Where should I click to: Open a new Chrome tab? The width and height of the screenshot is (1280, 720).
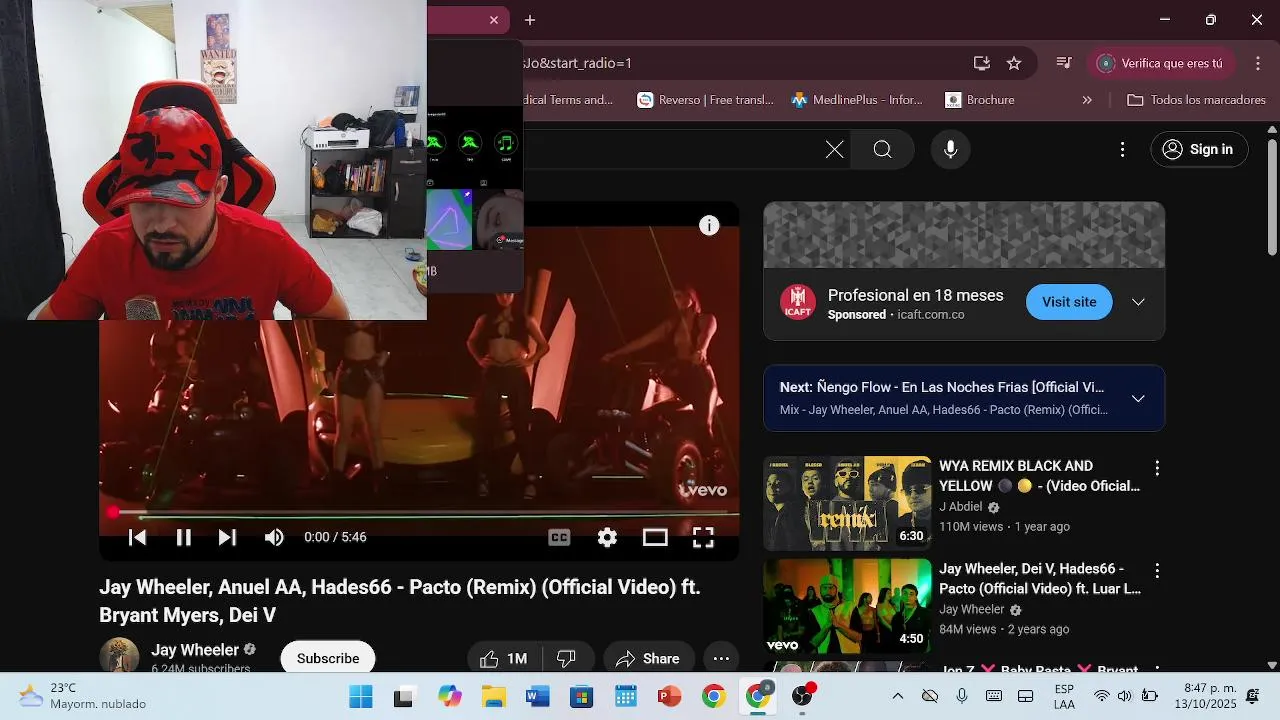[x=530, y=20]
